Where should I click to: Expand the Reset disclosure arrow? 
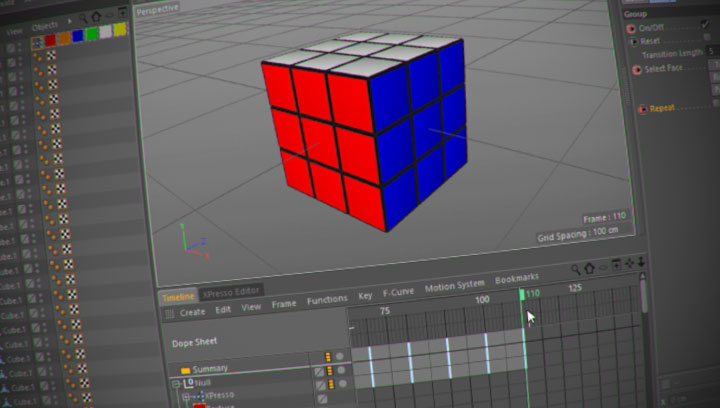634,42
